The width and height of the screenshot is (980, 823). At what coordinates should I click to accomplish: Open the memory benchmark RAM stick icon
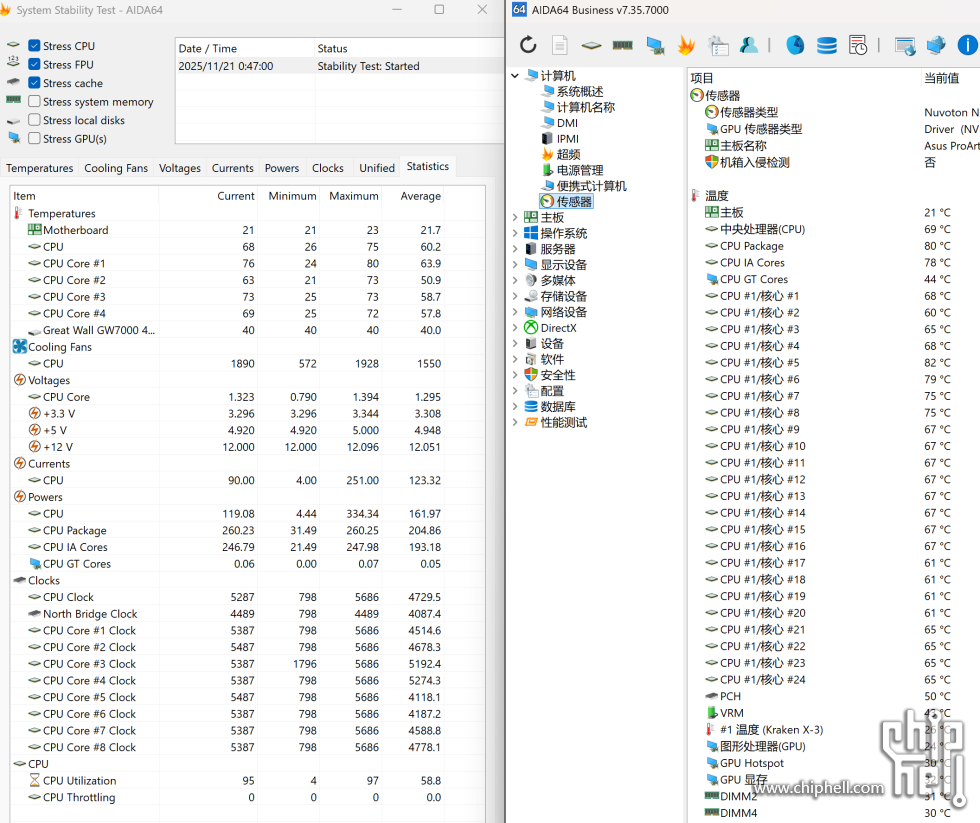pos(623,45)
